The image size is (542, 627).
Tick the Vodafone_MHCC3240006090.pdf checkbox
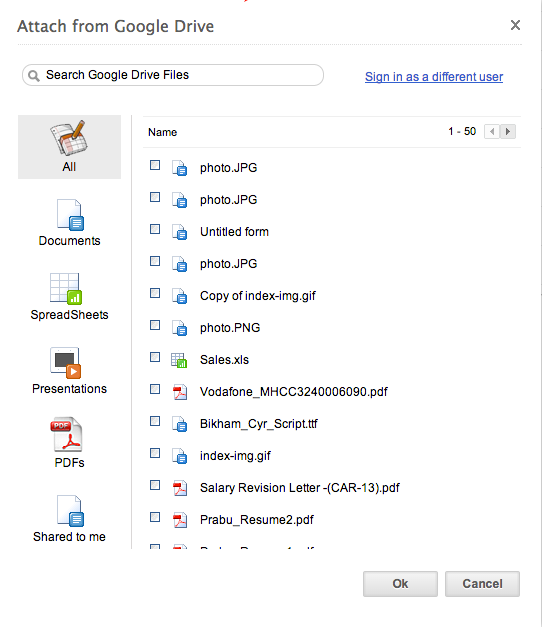(155, 389)
